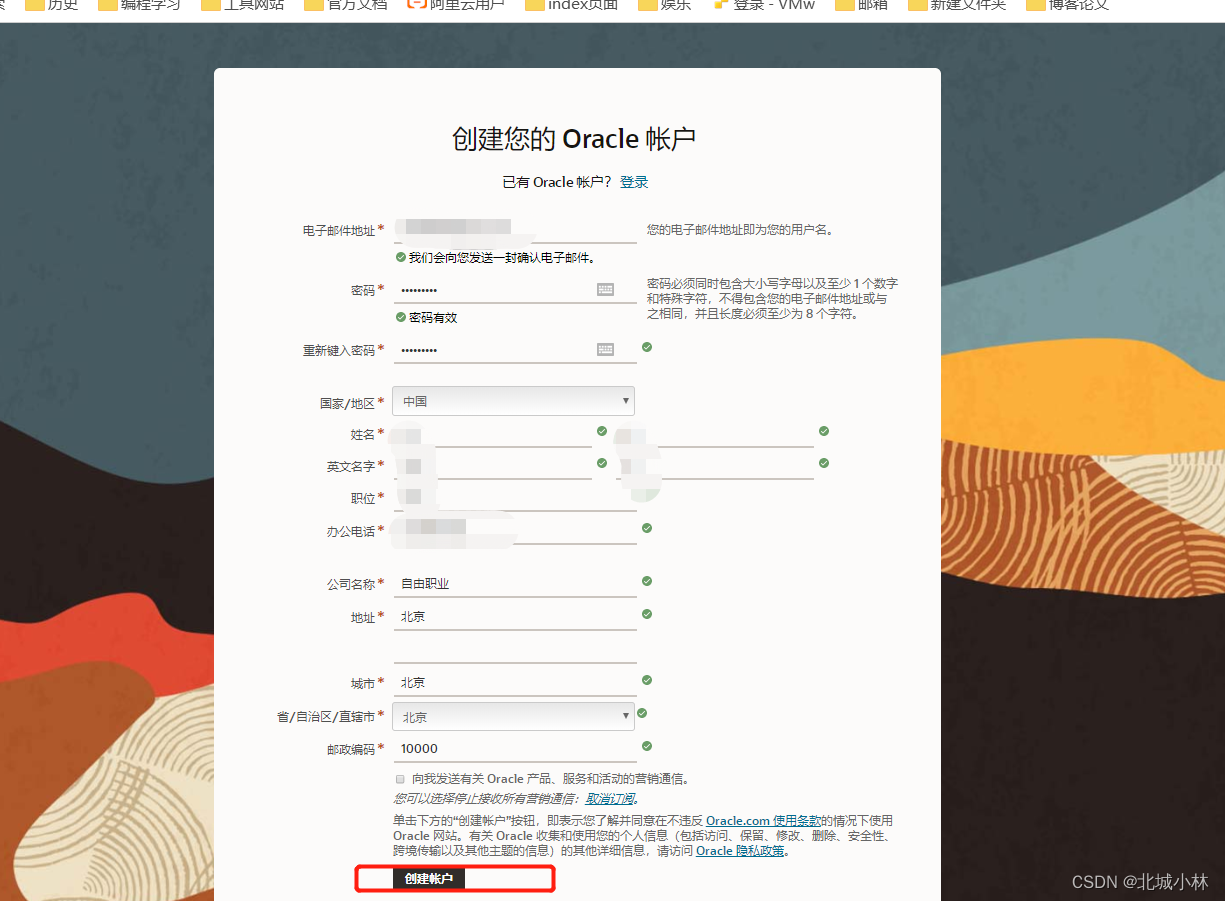Focus the 电子邮件地址 input field

click(x=515, y=230)
